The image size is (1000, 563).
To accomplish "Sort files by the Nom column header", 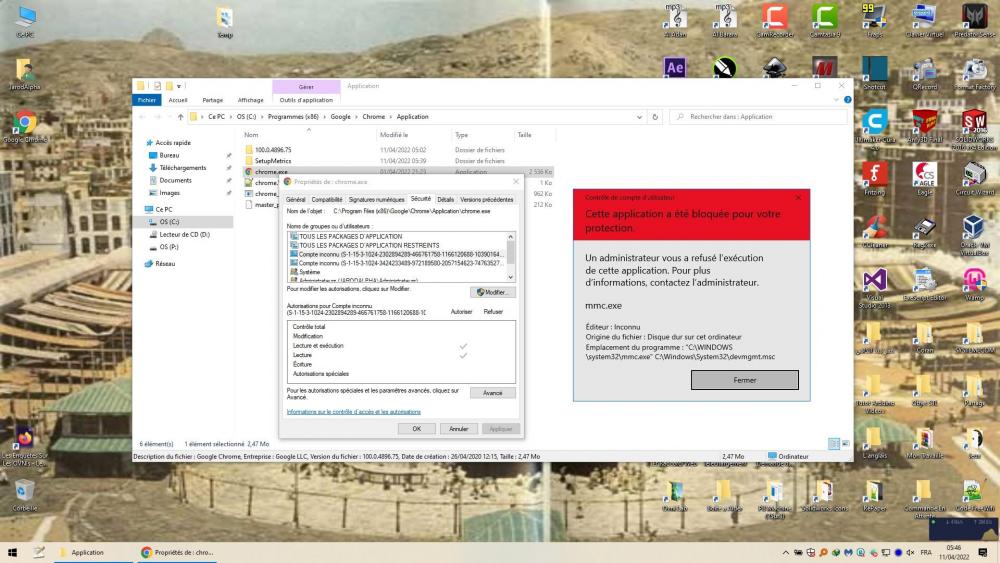I will [x=251, y=134].
